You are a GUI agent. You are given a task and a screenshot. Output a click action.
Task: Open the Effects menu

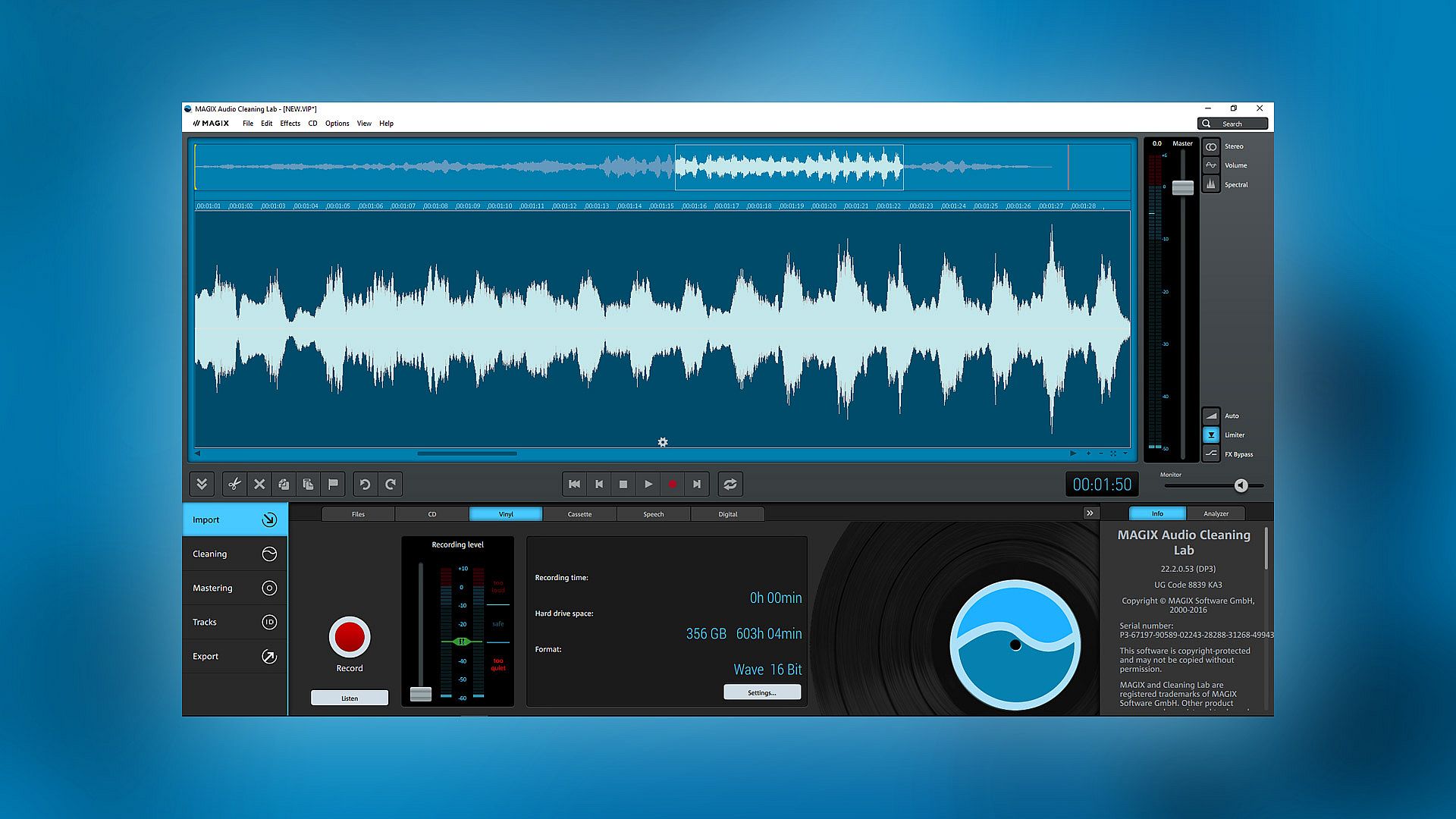point(290,124)
